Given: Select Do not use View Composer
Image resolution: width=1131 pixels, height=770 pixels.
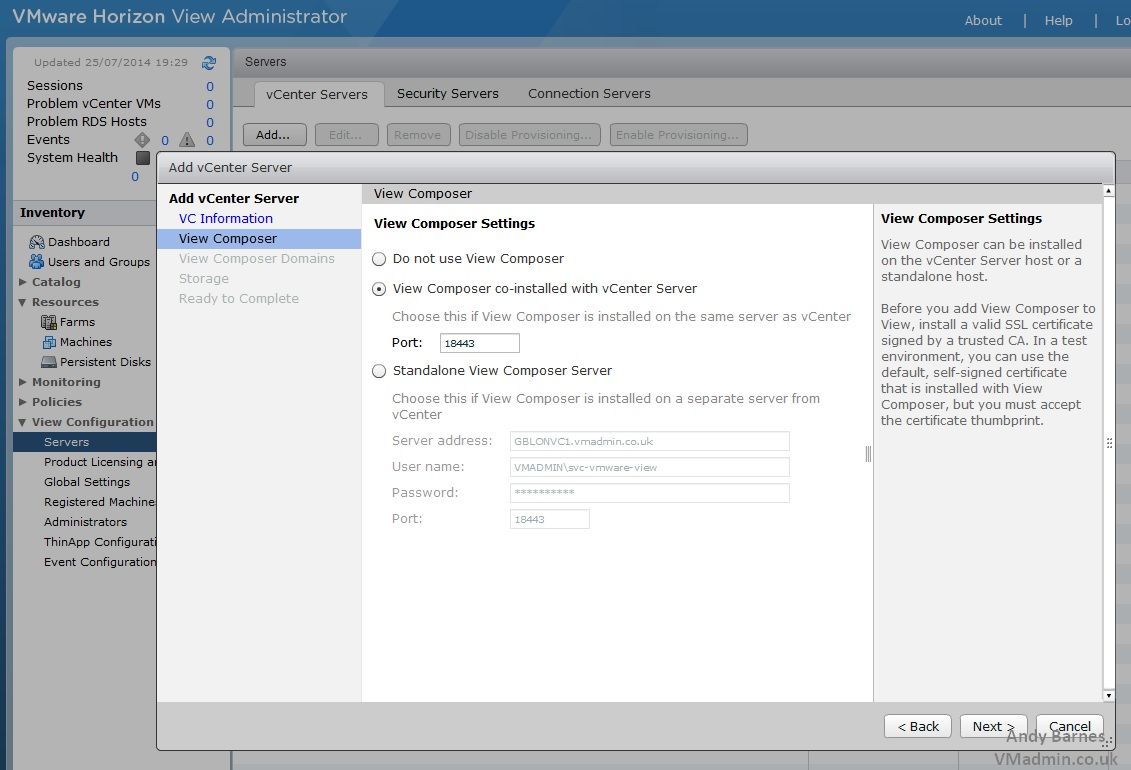Looking at the screenshot, I should click(x=379, y=259).
